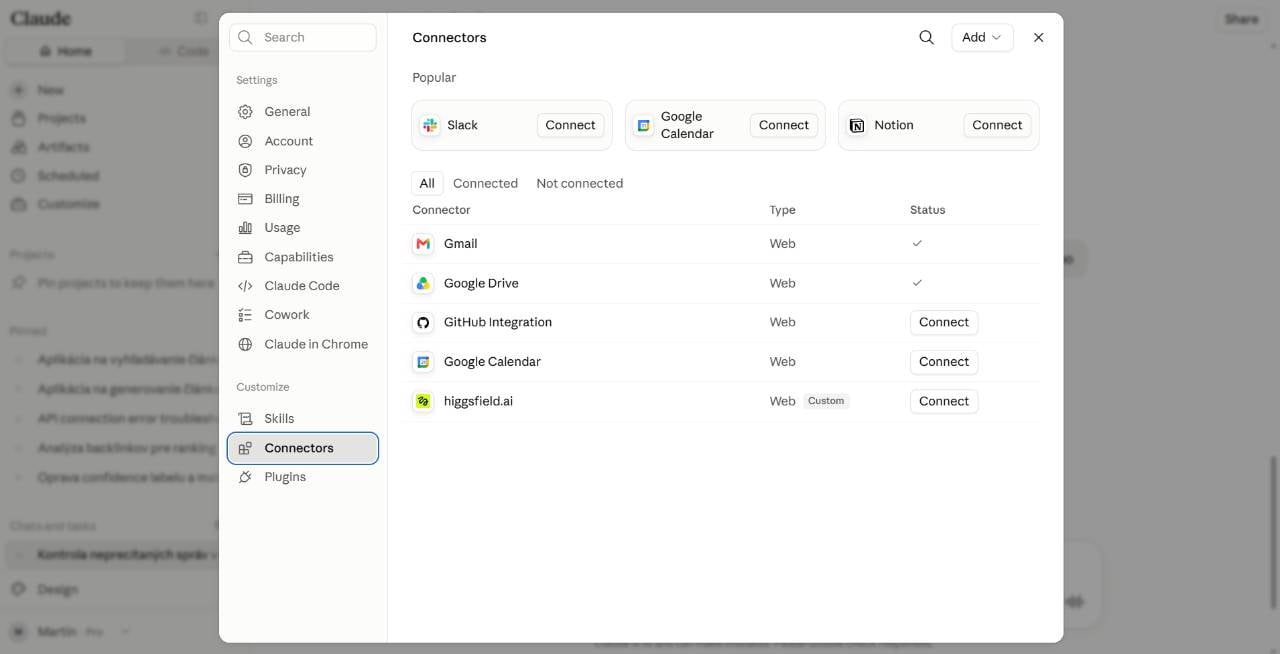The height and width of the screenshot is (654, 1280).
Task: Click the Connectors grid icon
Action: [245, 448]
